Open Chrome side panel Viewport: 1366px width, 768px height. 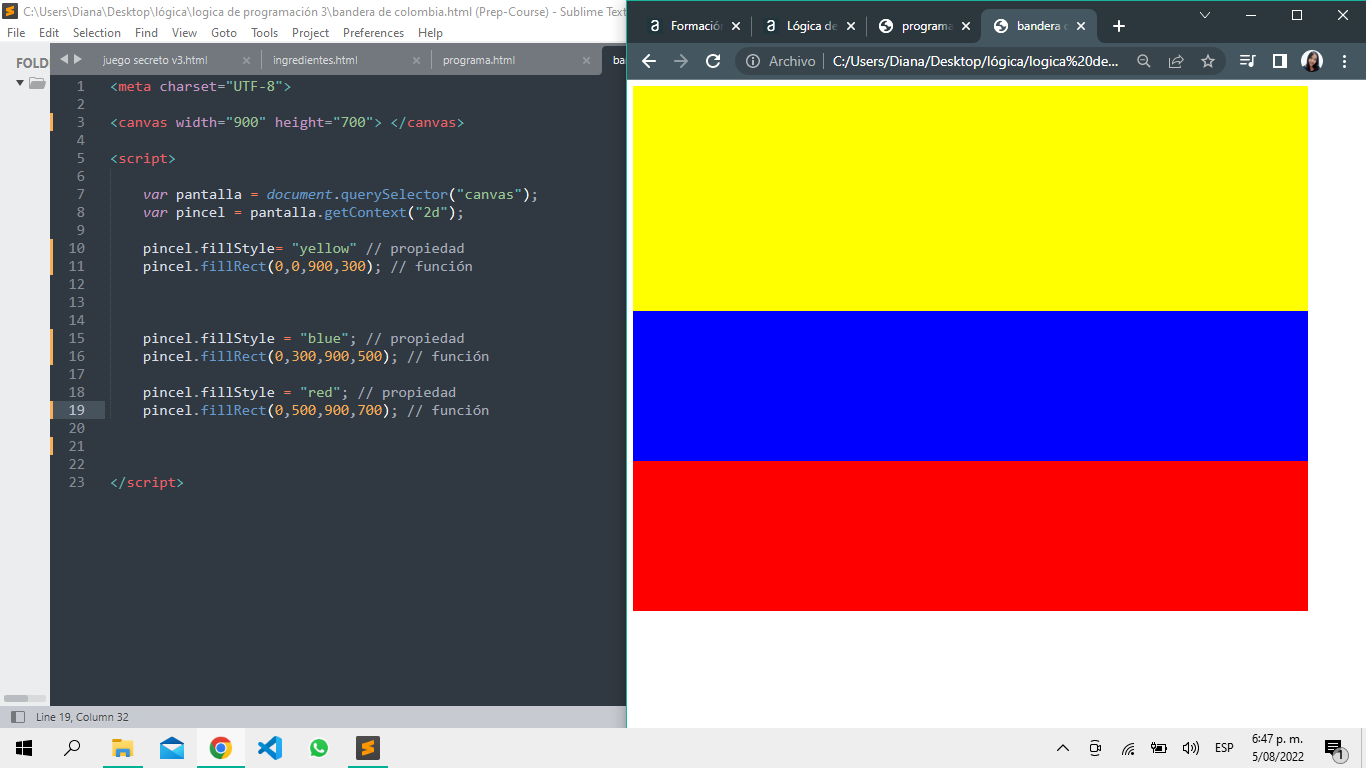[1279, 61]
